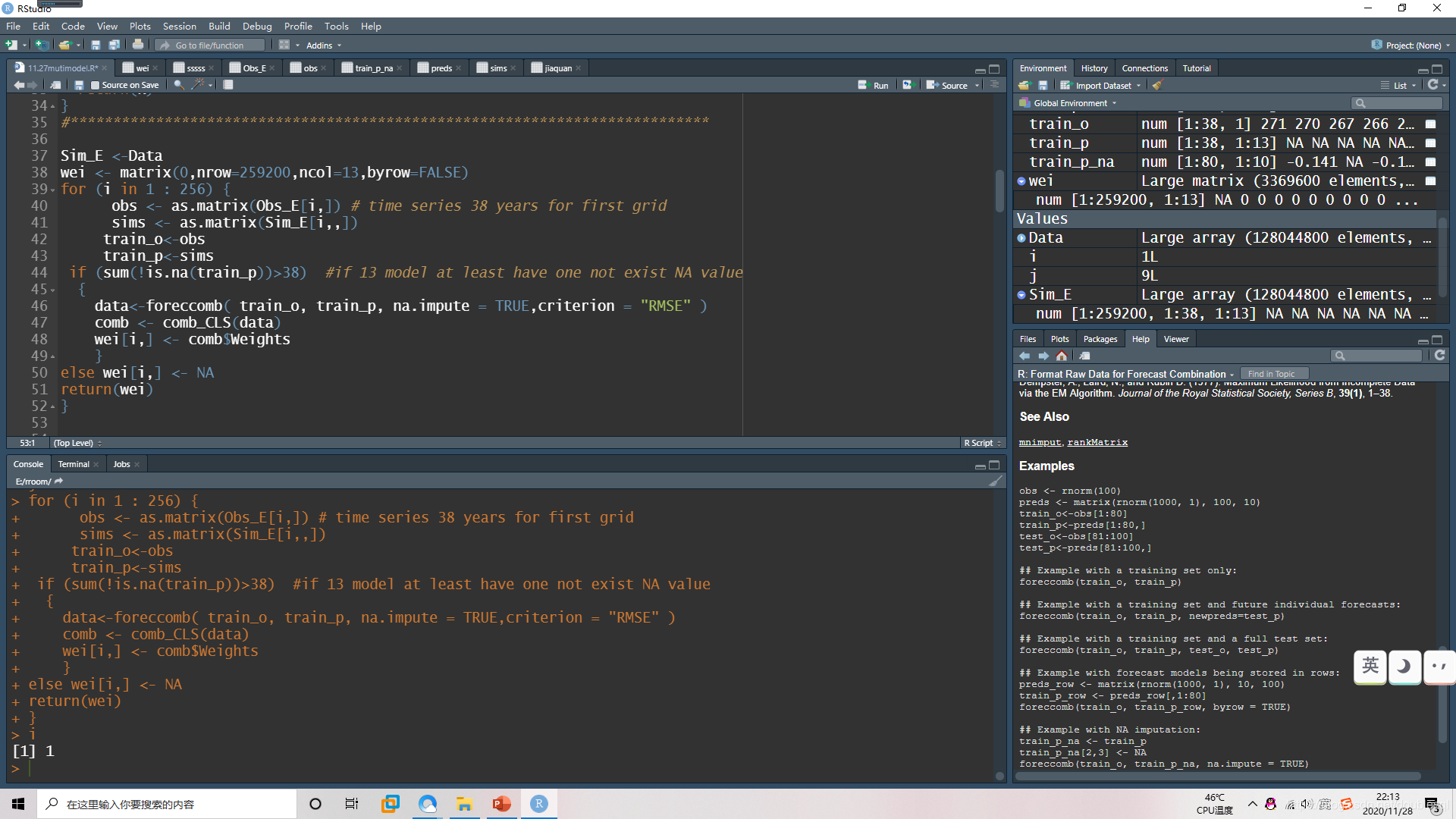Image resolution: width=1456 pixels, height=819 pixels.
Task: Click the New File icon
Action: pos(11,45)
